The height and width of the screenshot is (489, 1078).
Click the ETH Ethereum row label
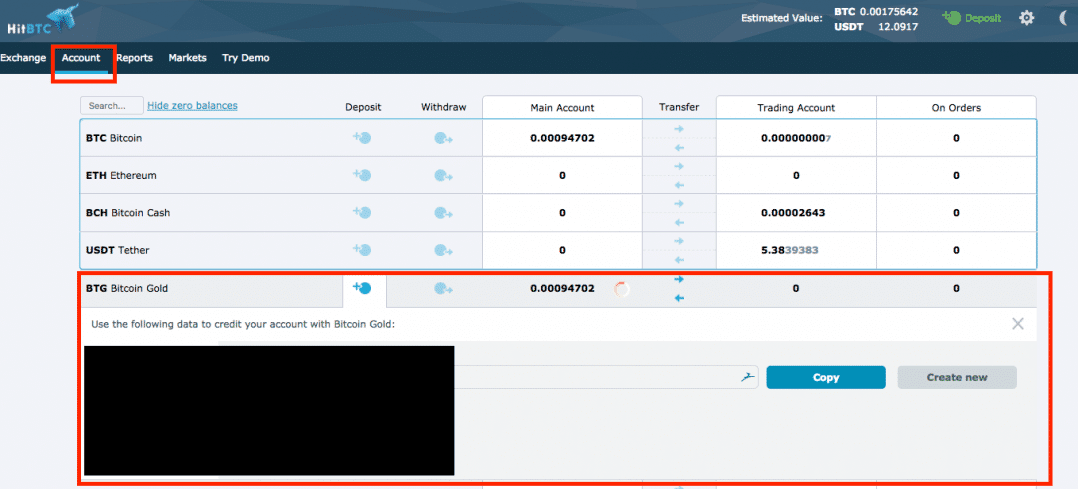121,175
